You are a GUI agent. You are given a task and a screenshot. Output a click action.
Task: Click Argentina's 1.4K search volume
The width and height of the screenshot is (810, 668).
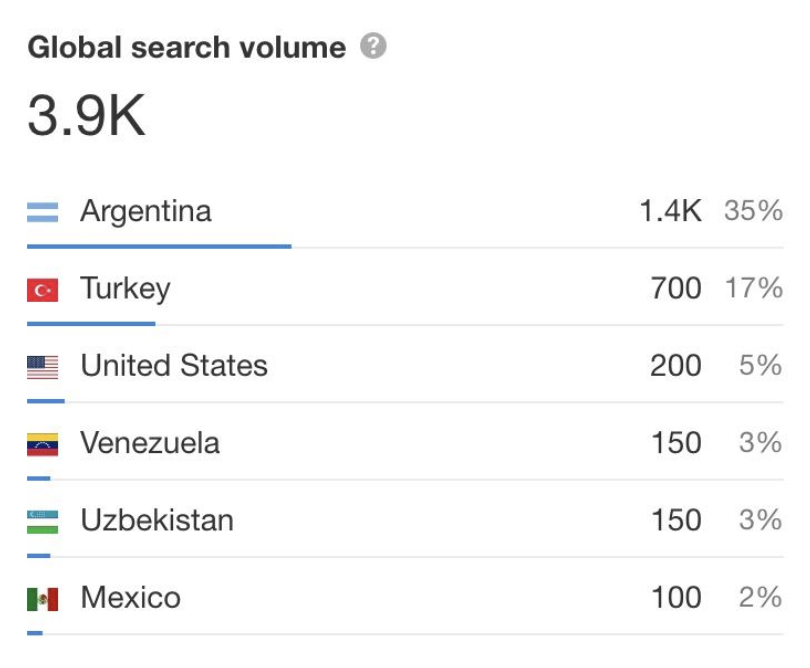pos(670,211)
